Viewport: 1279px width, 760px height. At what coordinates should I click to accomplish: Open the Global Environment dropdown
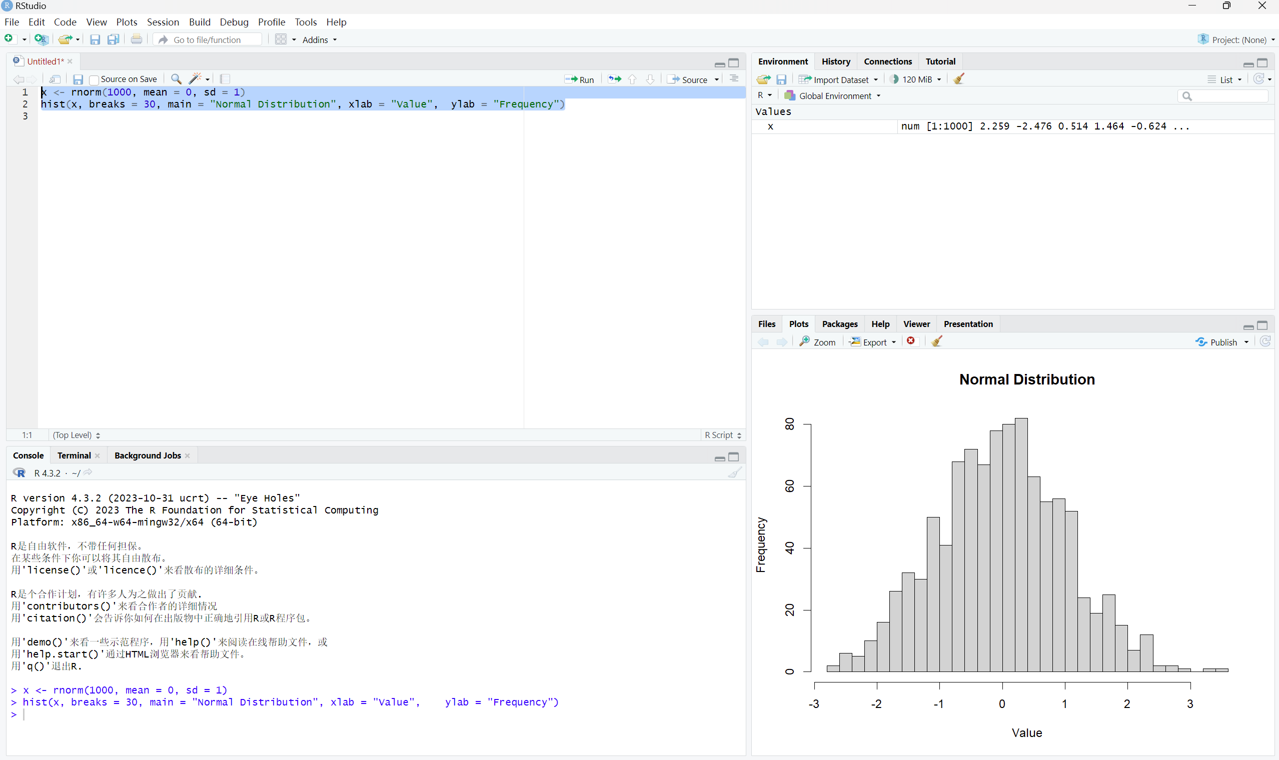(x=833, y=96)
